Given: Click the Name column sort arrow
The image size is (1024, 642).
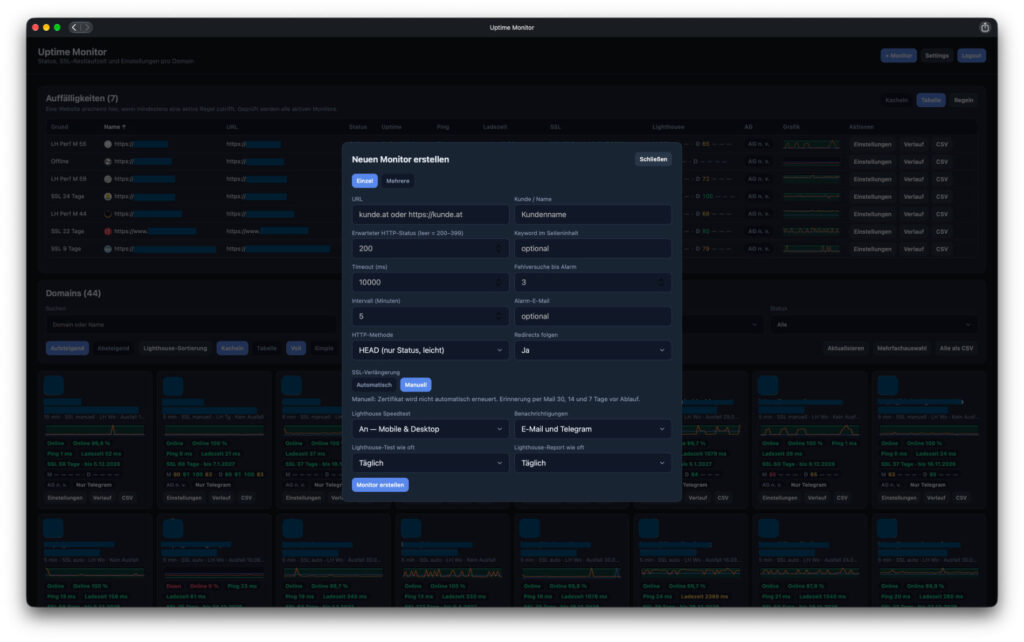Looking at the screenshot, I should click(124, 127).
